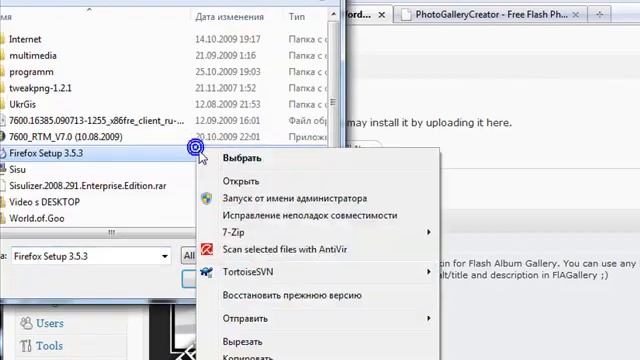Click the red AntiVir umbrella icon

pyautogui.click(x=207, y=249)
